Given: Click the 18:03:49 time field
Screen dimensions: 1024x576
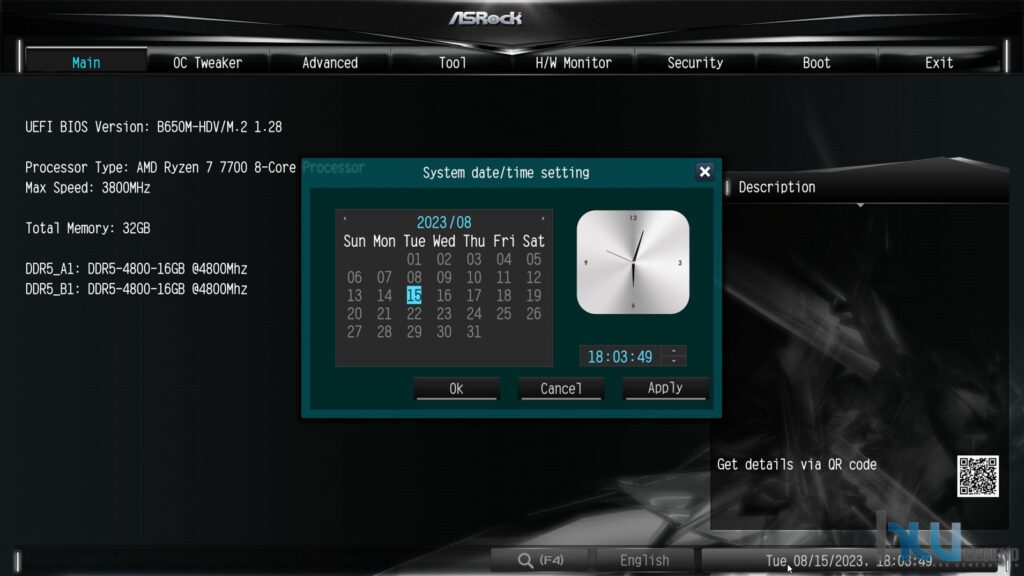Looking at the screenshot, I should (x=620, y=357).
